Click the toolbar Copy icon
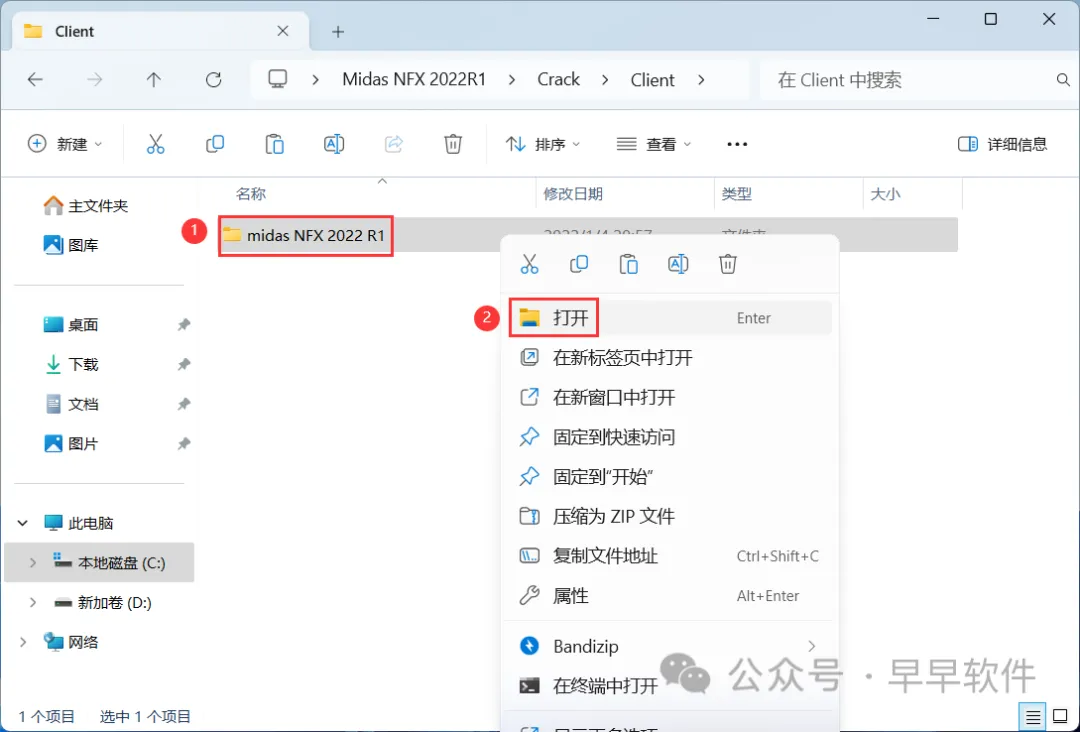The height and width of the screenshot is (732, 1080). 215,144
